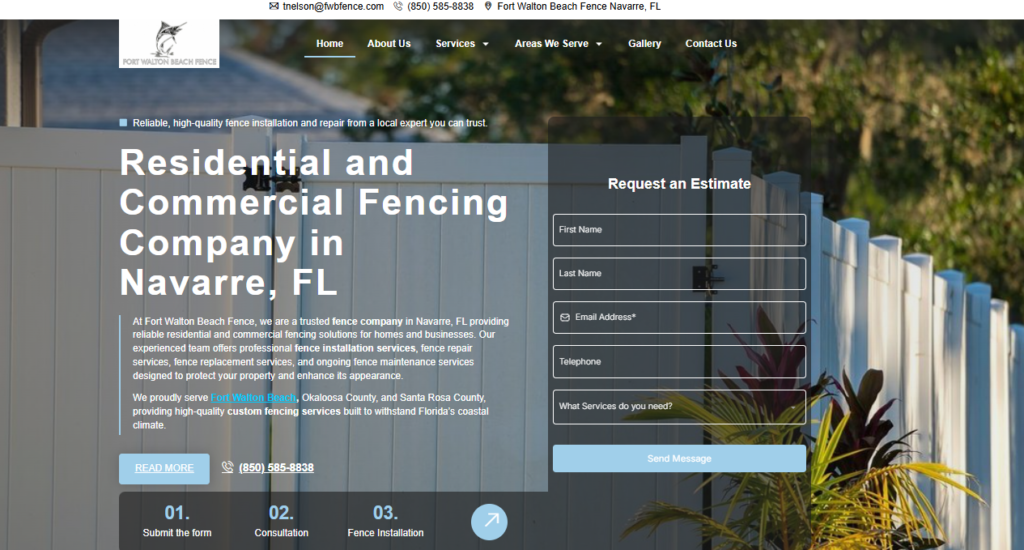Focus the Last Name field
Screen dimensions: 1024x550
pos(679,274)
